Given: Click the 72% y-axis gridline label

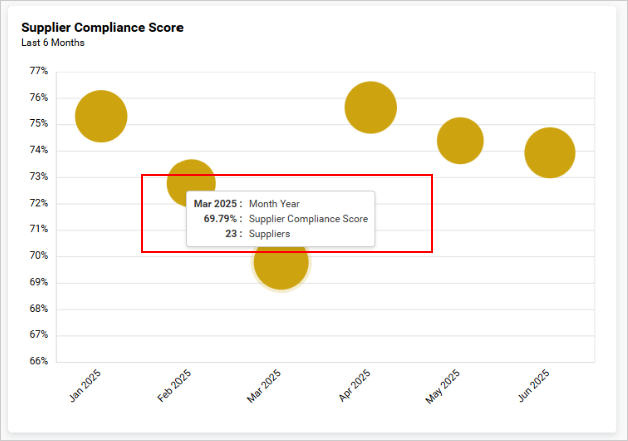Looking at the screenshot, I should click(x=39, y=203).
